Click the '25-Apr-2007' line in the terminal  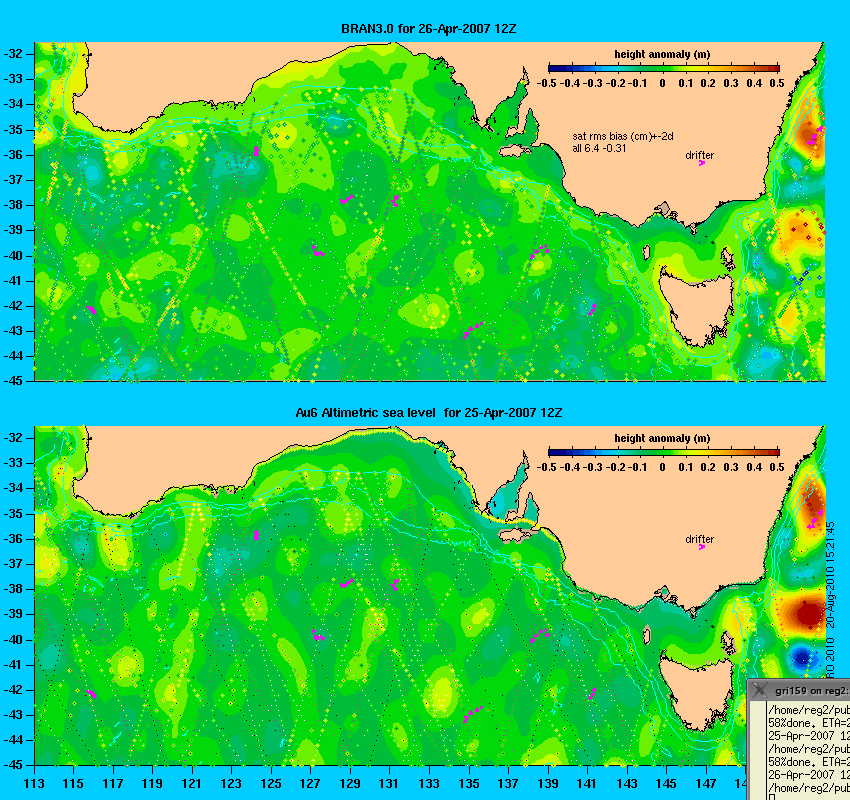point(809,736)
